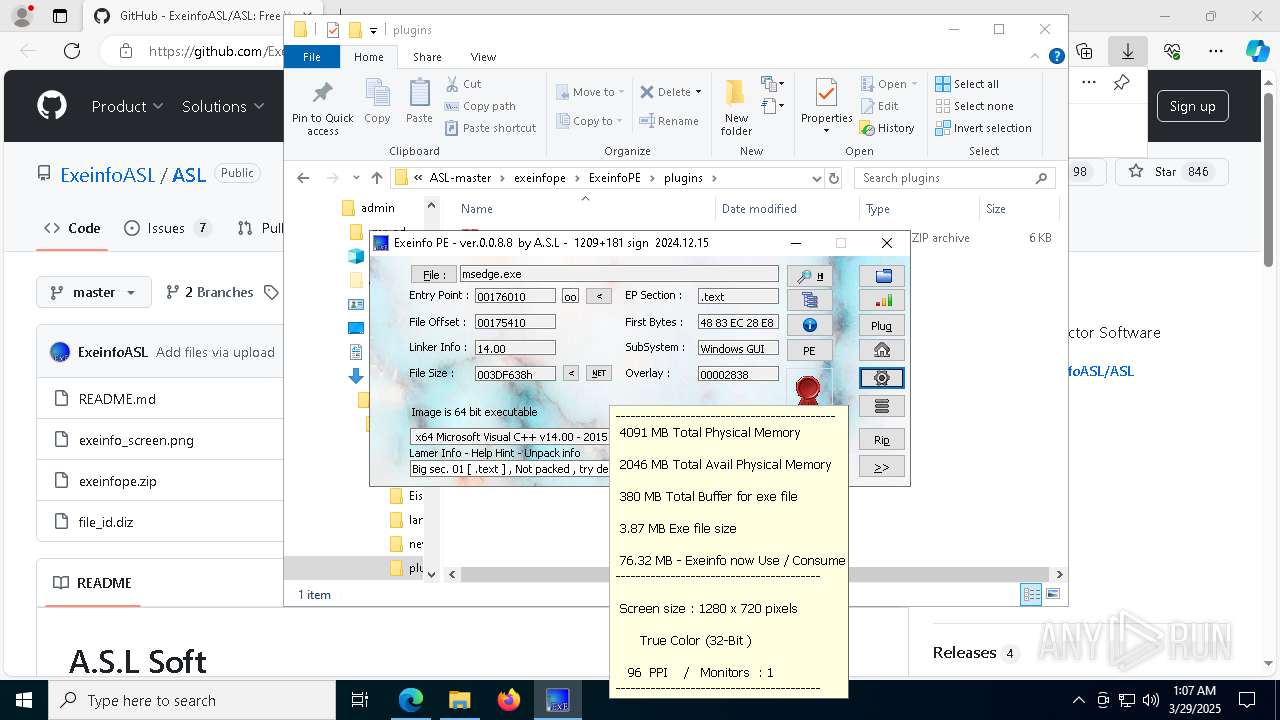Click the PE button in Exeinfo PE
The image size is (1280, 720).
[809, 350]
